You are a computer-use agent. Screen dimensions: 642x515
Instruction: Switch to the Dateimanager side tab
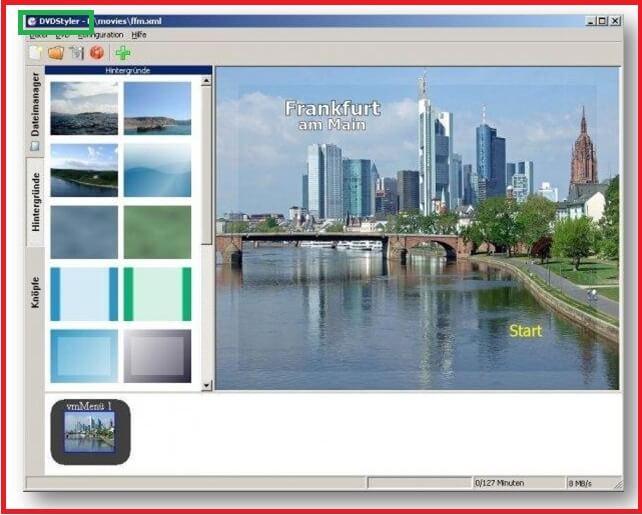pos(36,104)
